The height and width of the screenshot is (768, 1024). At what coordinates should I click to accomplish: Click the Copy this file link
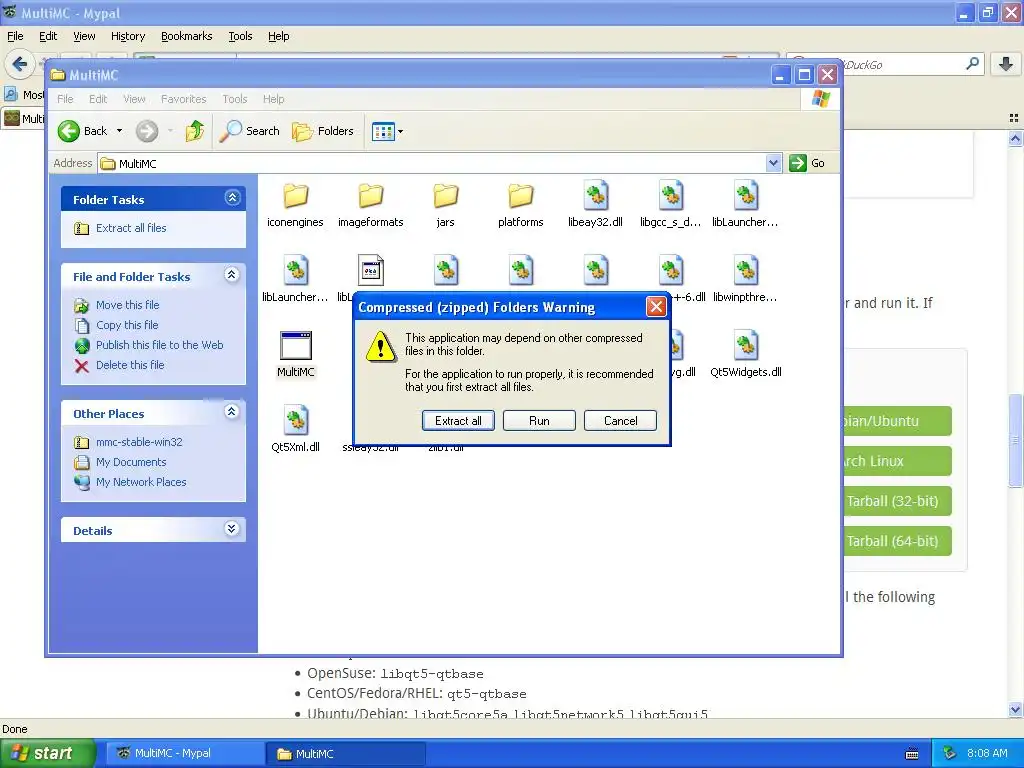[x=127, y=325]
